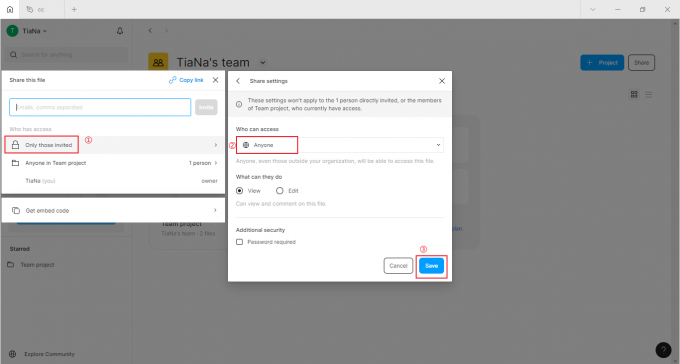This screenshot has width=680, height=364.
Task: Open the help question mark button
Action: click(x=663, y=350)
